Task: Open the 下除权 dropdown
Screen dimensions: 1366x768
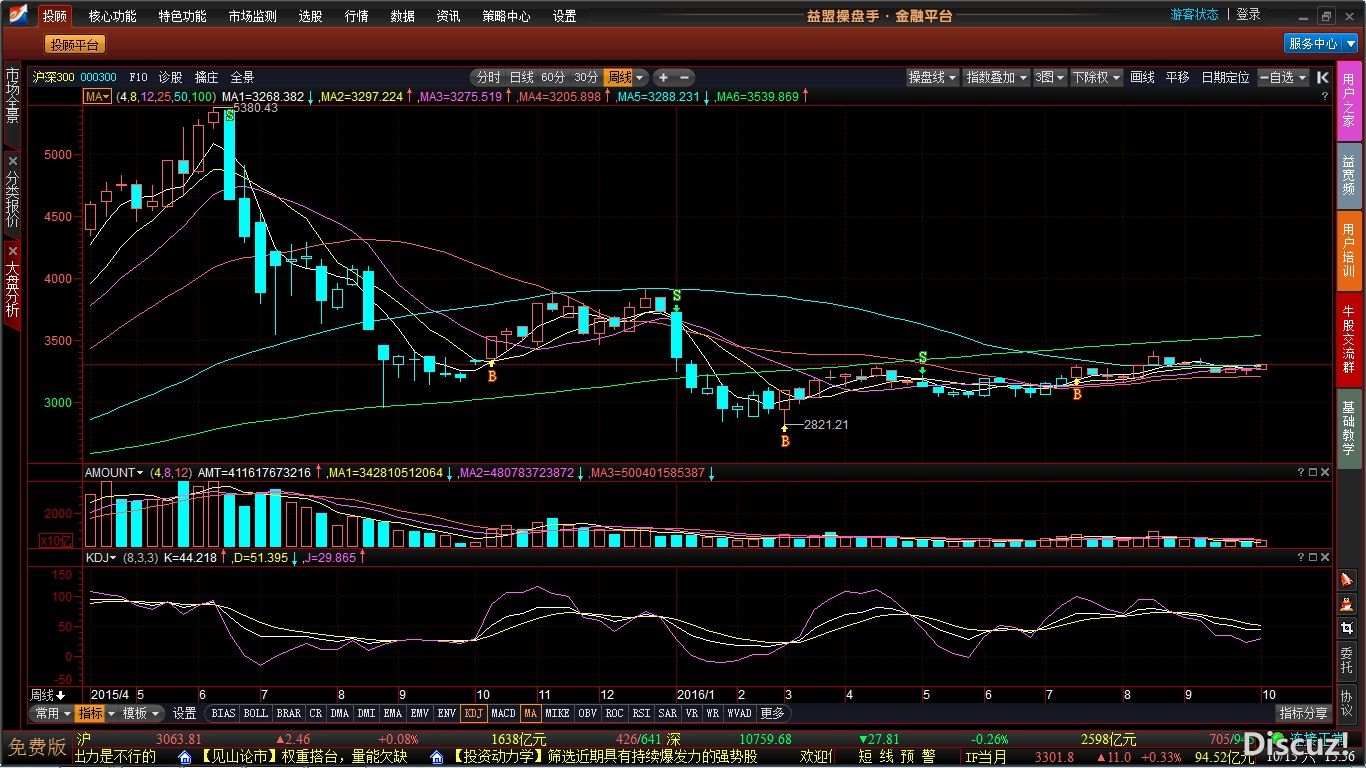Action: (x=1096, y=77)
